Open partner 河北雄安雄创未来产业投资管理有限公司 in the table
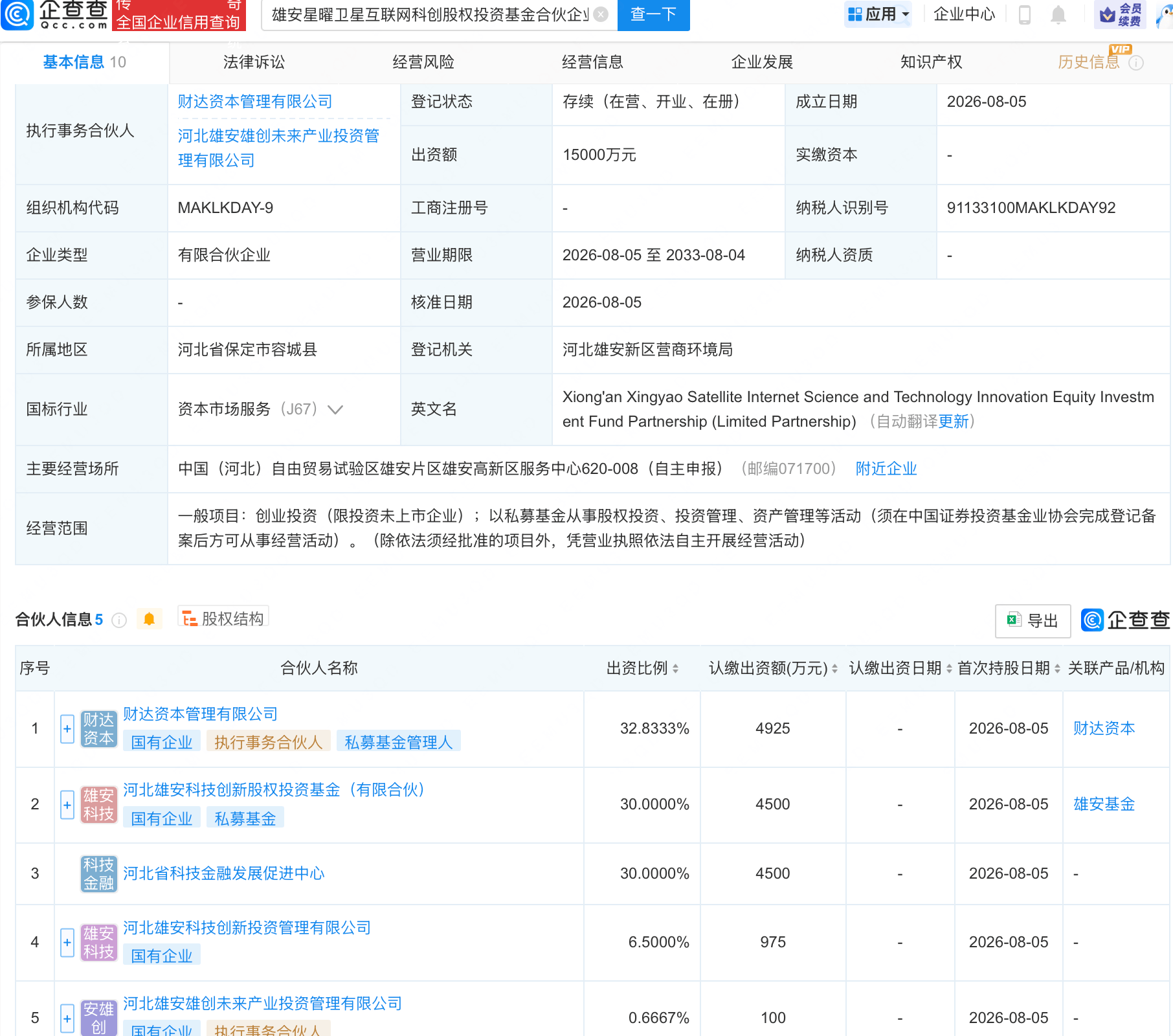Screen dimensions: 1173x1036 coord(262,1004)
